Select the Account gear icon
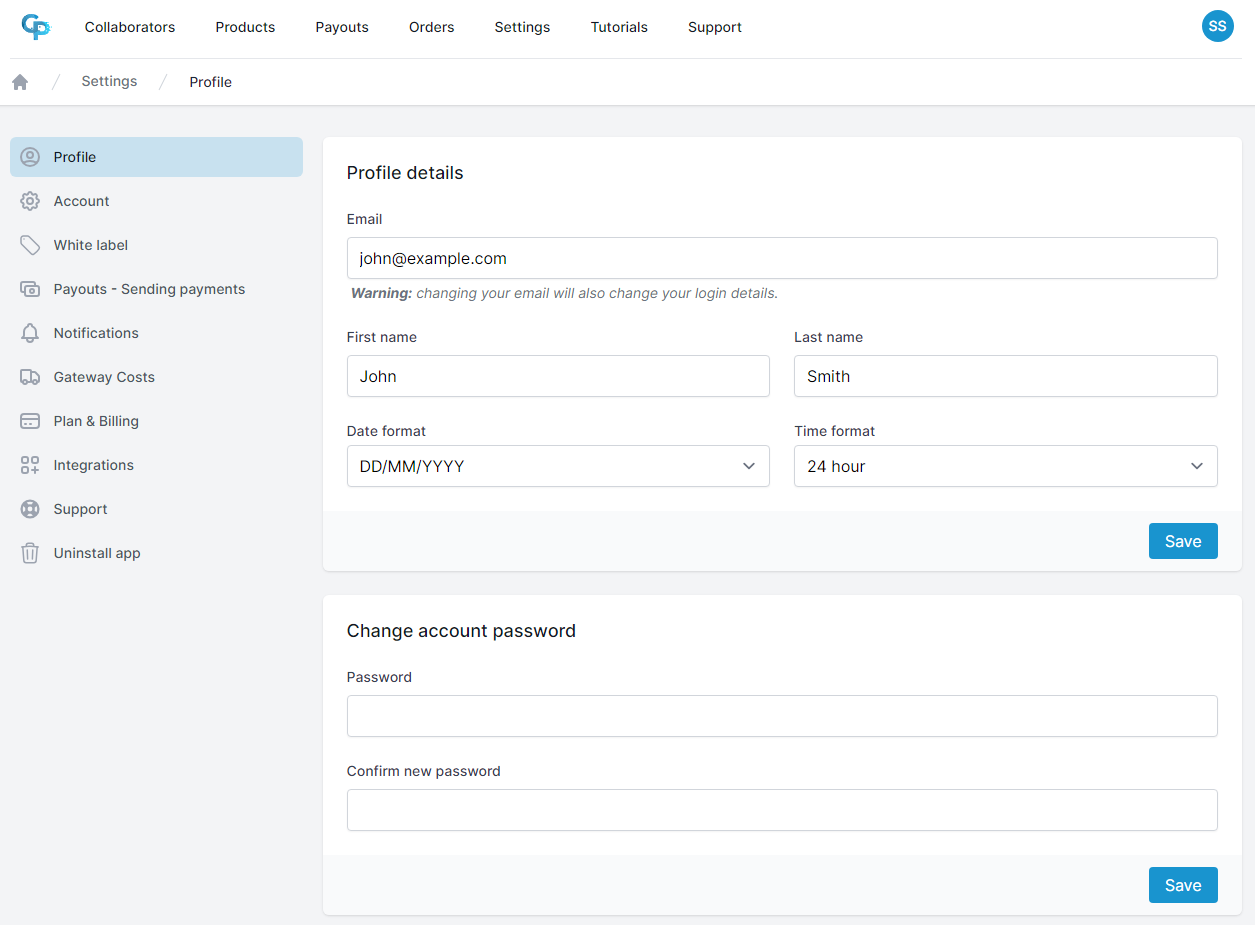The image size is (1255, 925). coord(31,201)
